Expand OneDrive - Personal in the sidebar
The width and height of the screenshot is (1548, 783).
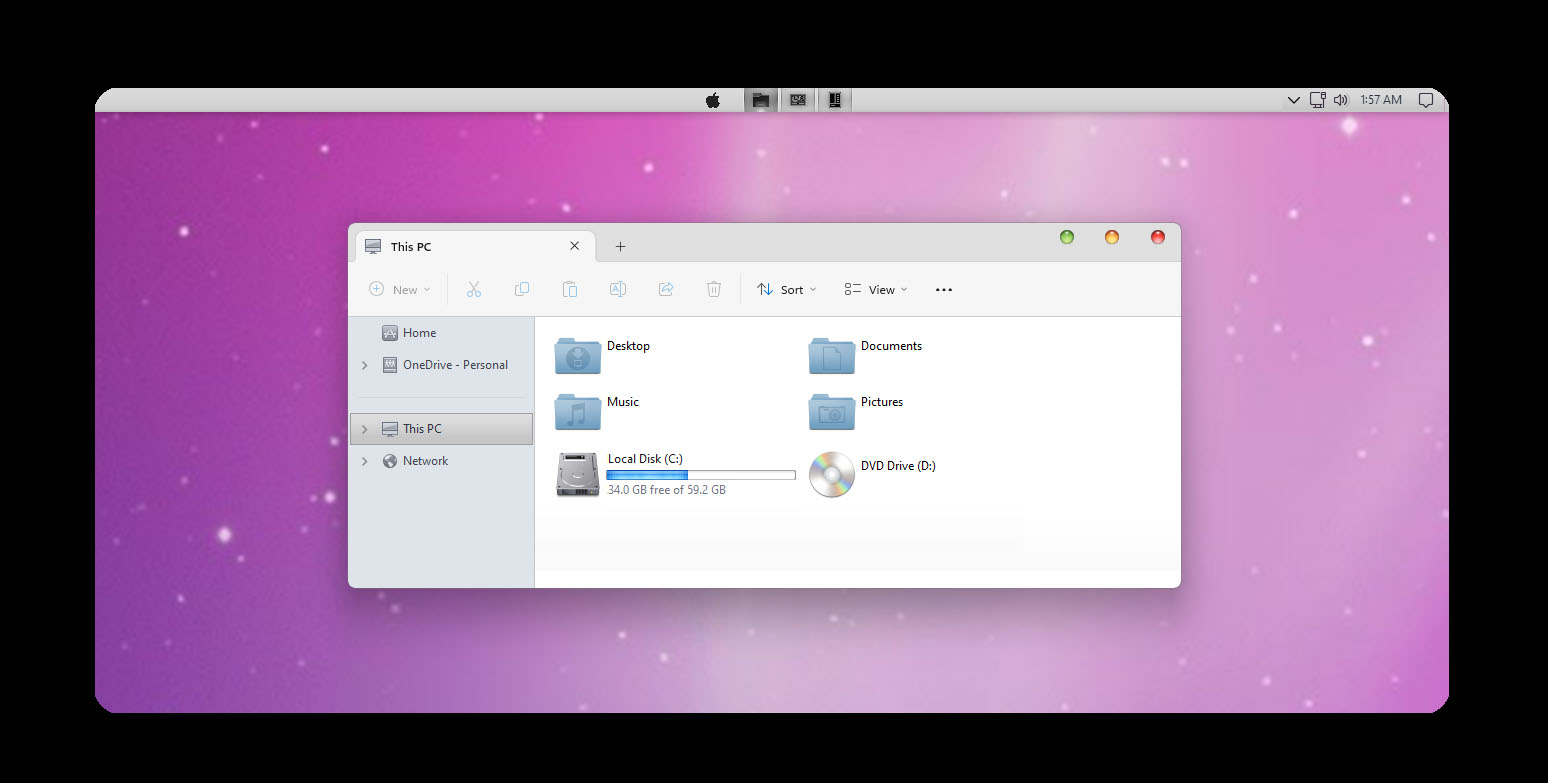coord(364,365)
